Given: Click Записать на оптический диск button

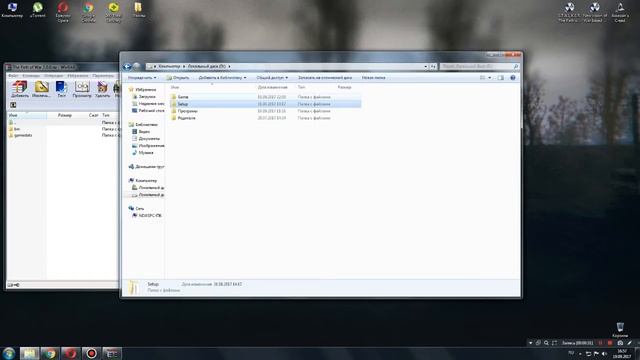Looking at the screenshot, I should point(325,78).
